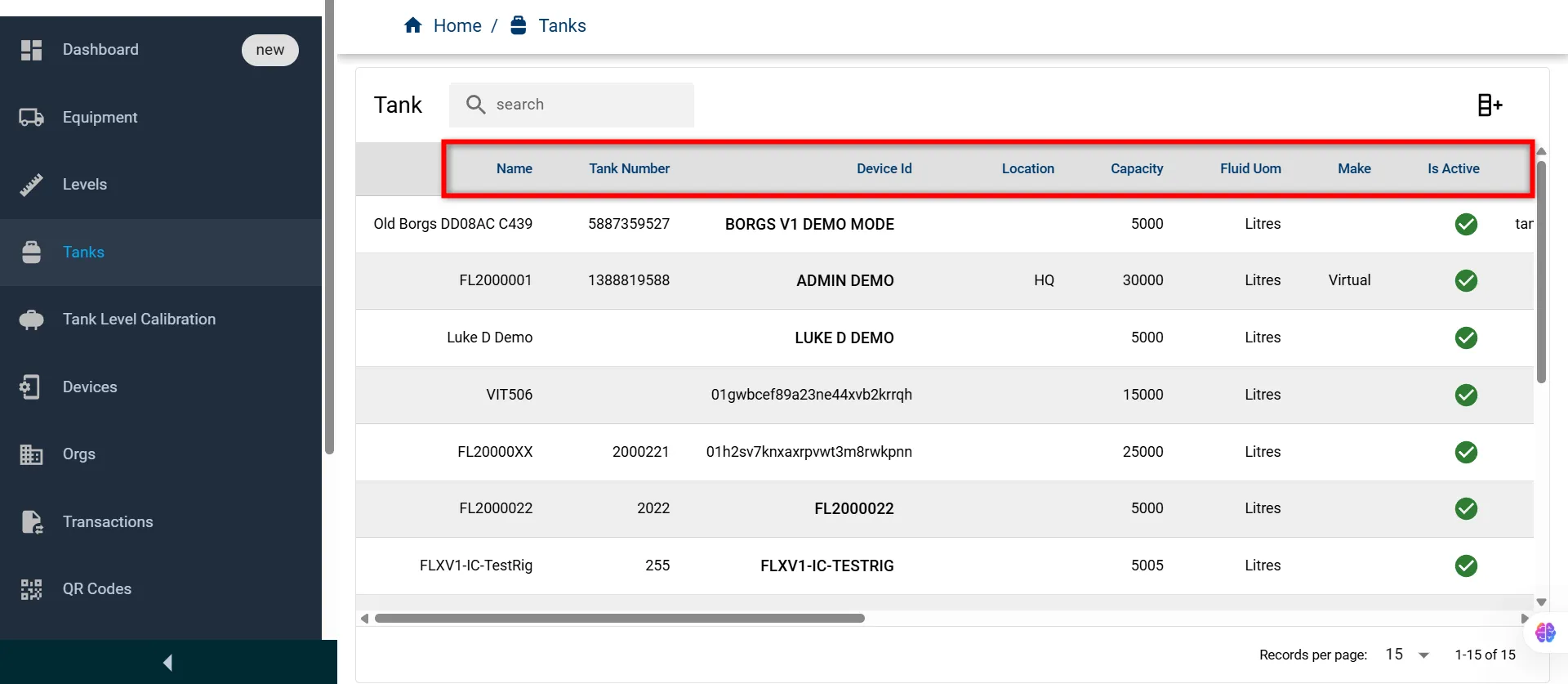Click device id 01gwbcef89a23ne44xvb2krrqh
Image resolution: width=1568 pixels, height=684 pixels.
pos(811,395)
